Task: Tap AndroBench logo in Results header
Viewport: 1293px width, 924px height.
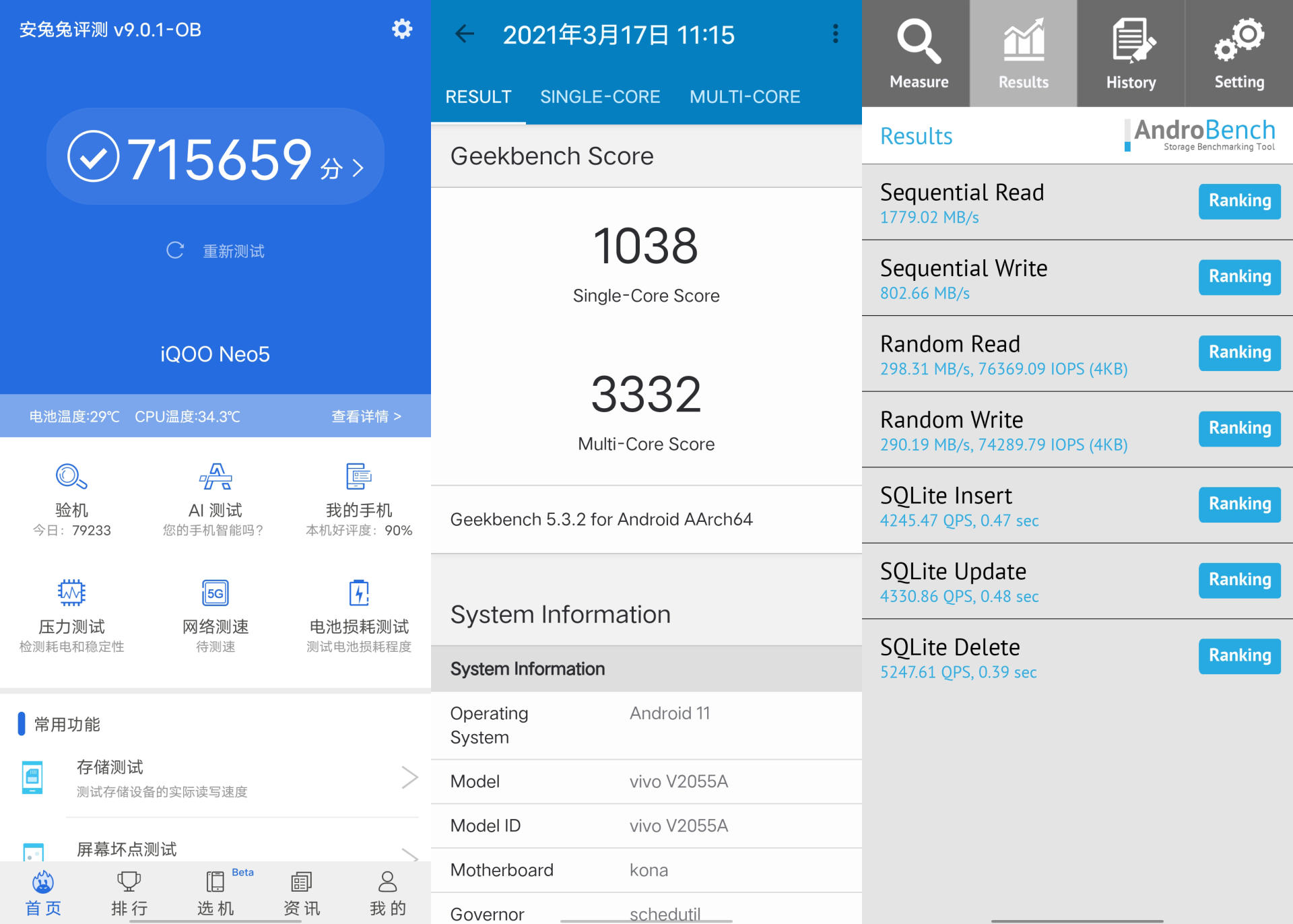Action: point(1200,135)
